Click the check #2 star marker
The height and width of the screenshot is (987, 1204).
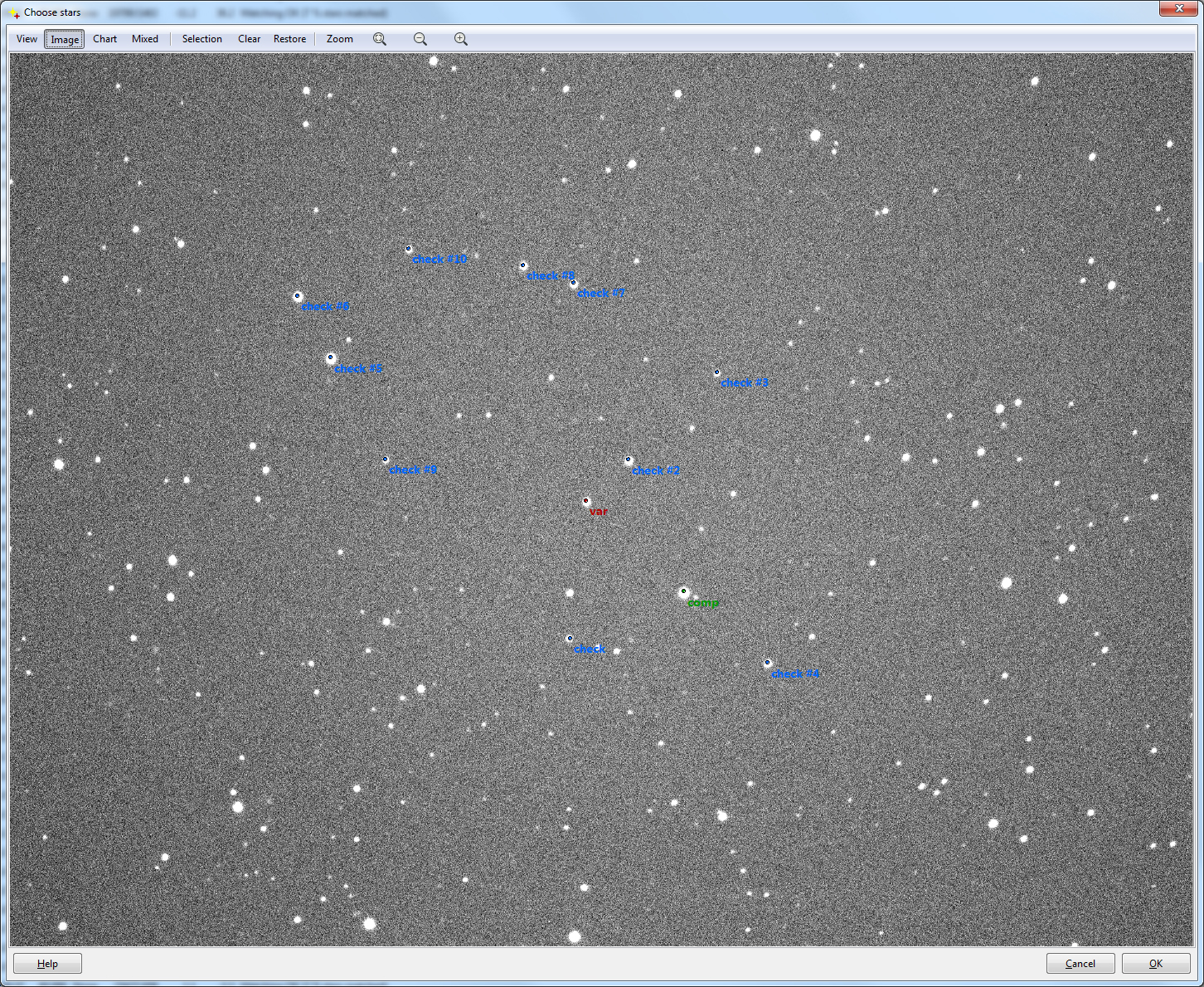[628, 459]
